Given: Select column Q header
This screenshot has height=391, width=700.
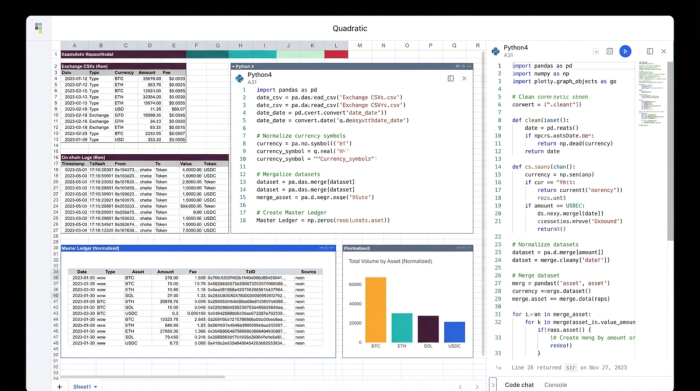Looking at the screenshot, I should [454, 46].
